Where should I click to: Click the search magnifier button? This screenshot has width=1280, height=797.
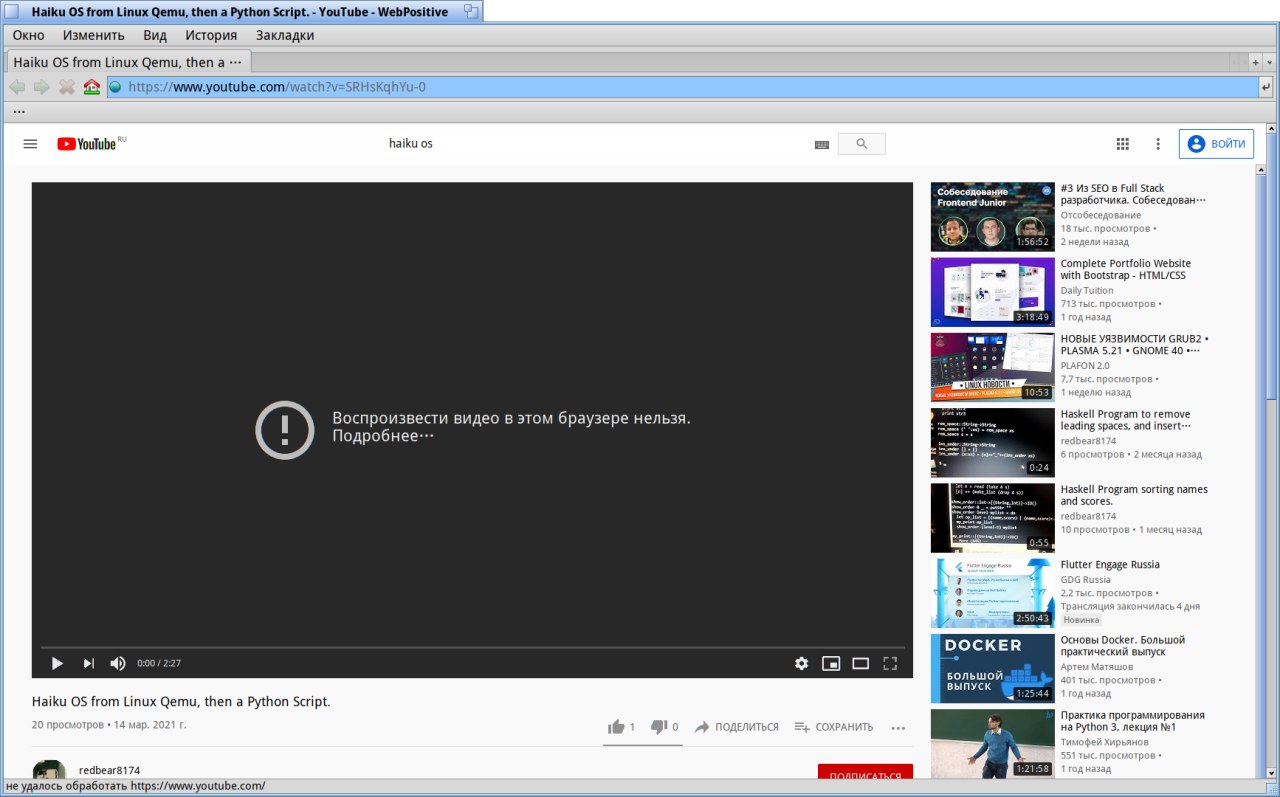(861, 144)
